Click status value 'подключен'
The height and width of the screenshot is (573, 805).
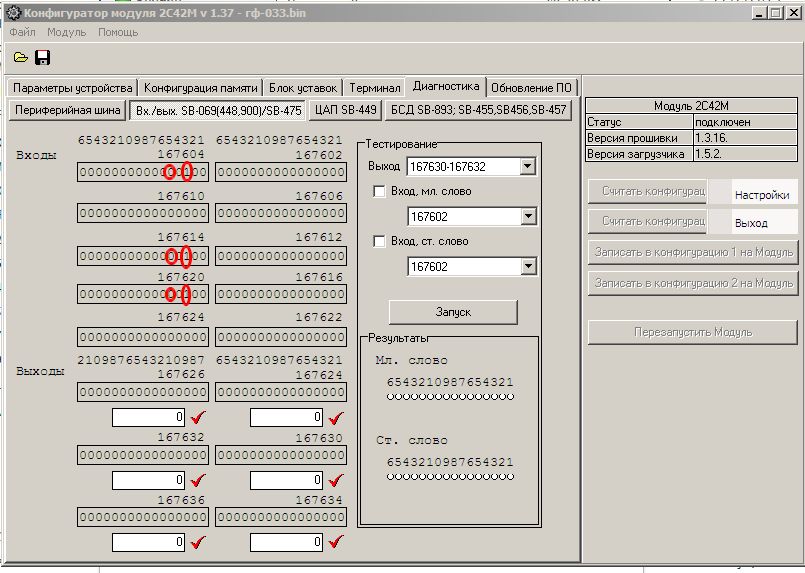point(745,122)
